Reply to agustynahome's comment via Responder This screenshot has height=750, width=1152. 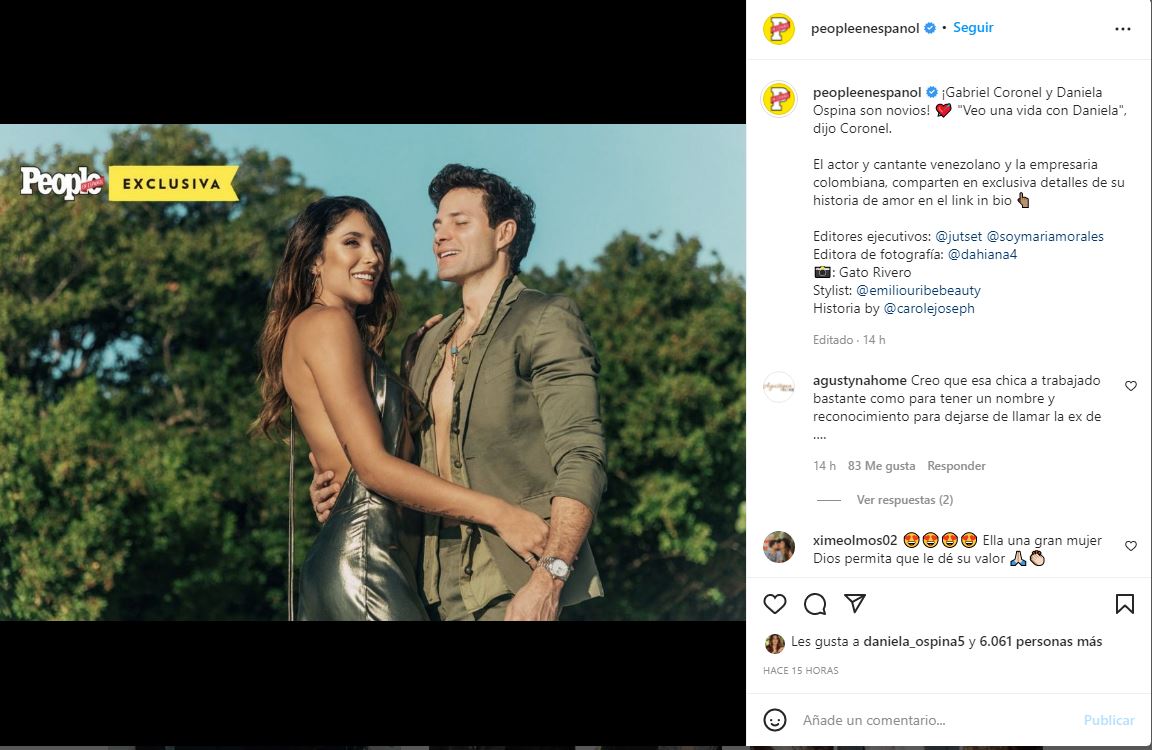956,466
